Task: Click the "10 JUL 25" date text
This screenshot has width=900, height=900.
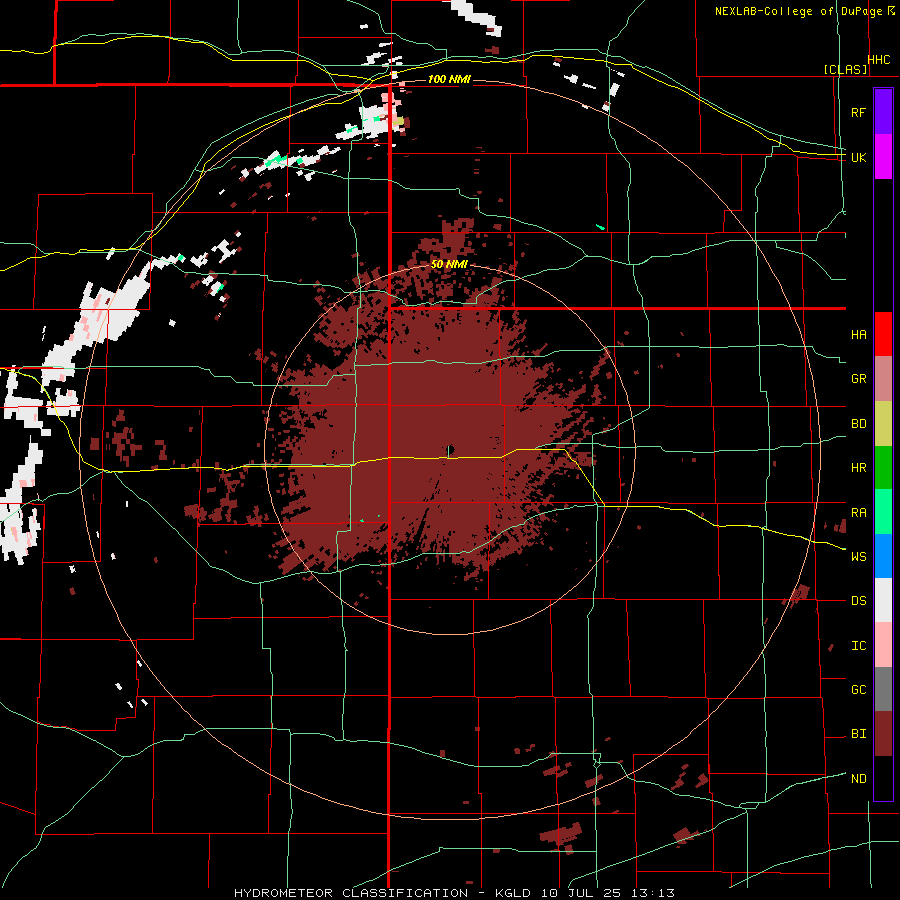Action: coord(581,893)
